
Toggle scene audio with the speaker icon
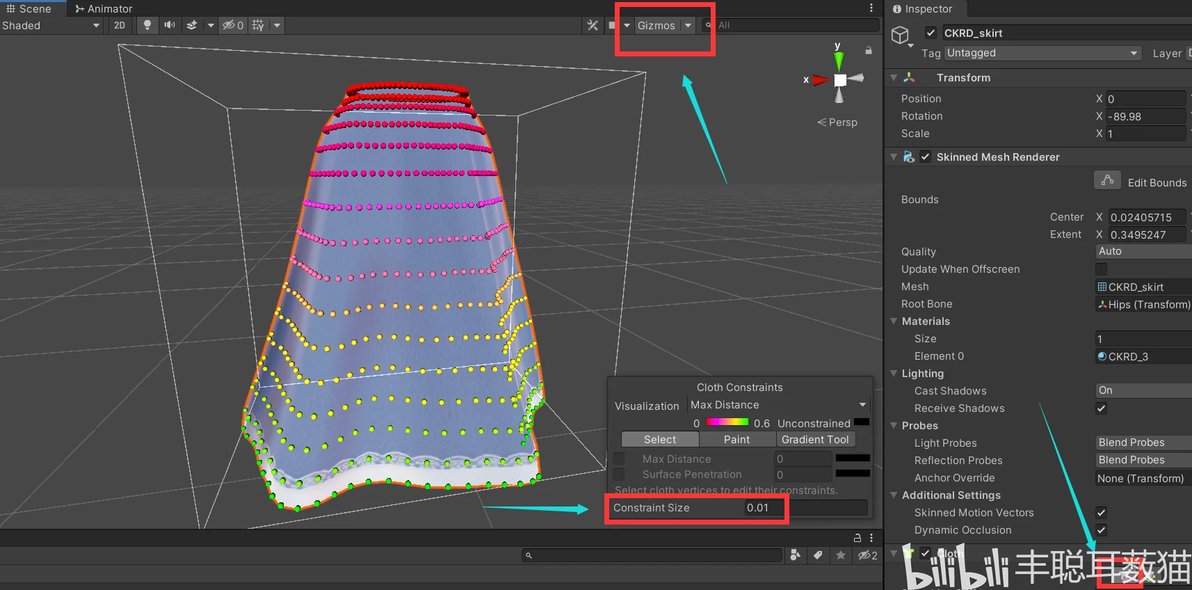click(x=169, y=25)
